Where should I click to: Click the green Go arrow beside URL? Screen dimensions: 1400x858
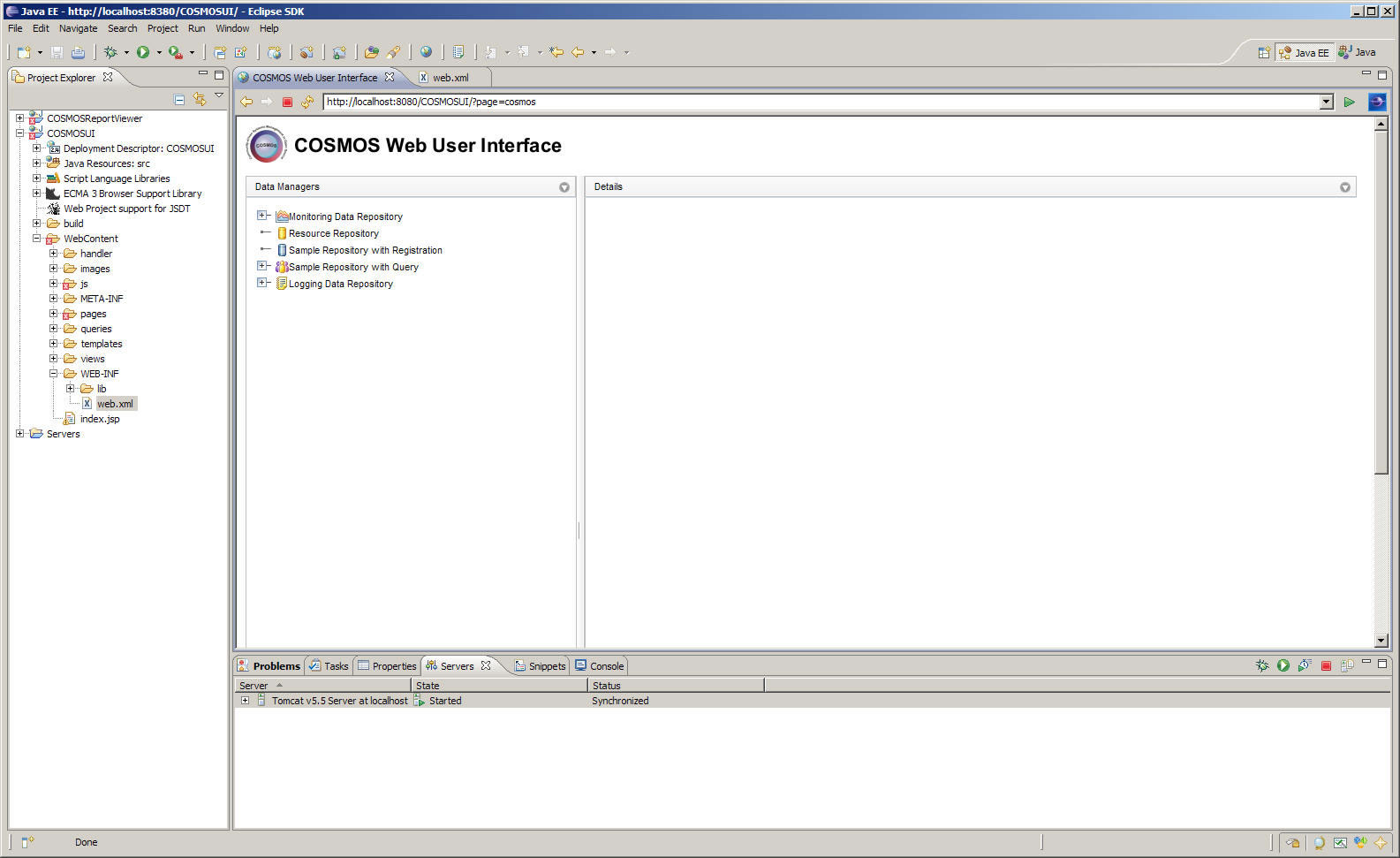[1350, 102]
